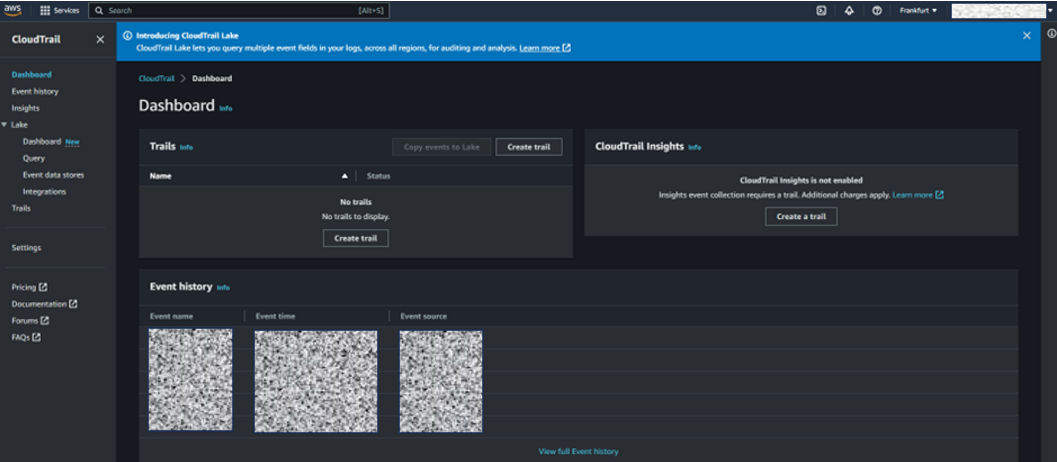Open Learn more link in the banner

(545, 49)
